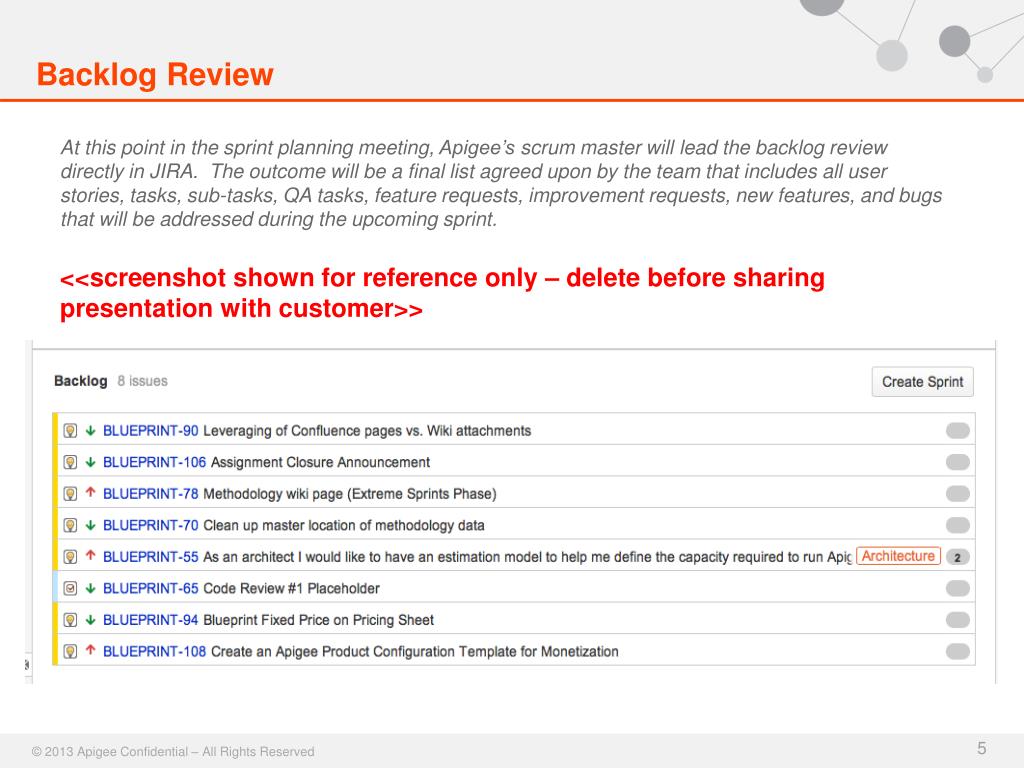Viewport: 1024px width, 768px height.
Task: Click the '8 issues' count label
Action: pos(142,381)
